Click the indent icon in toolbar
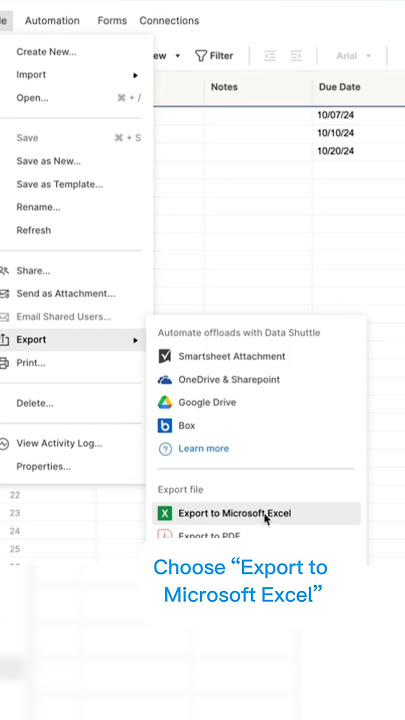405x720 pixels. point(296,56)
